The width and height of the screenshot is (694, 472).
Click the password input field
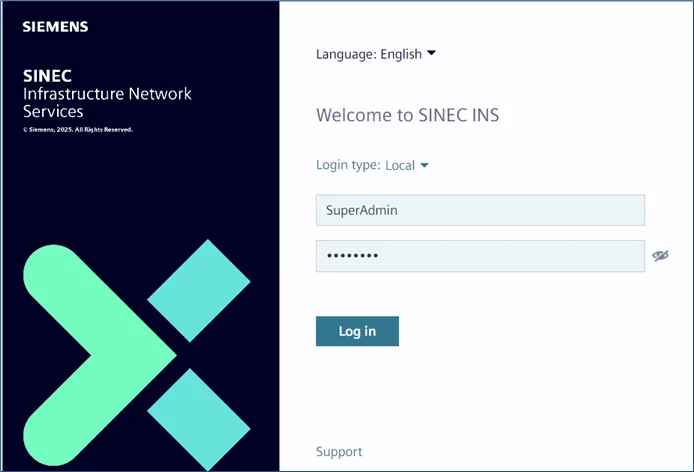pyautogui.click(x=480, y=256)
